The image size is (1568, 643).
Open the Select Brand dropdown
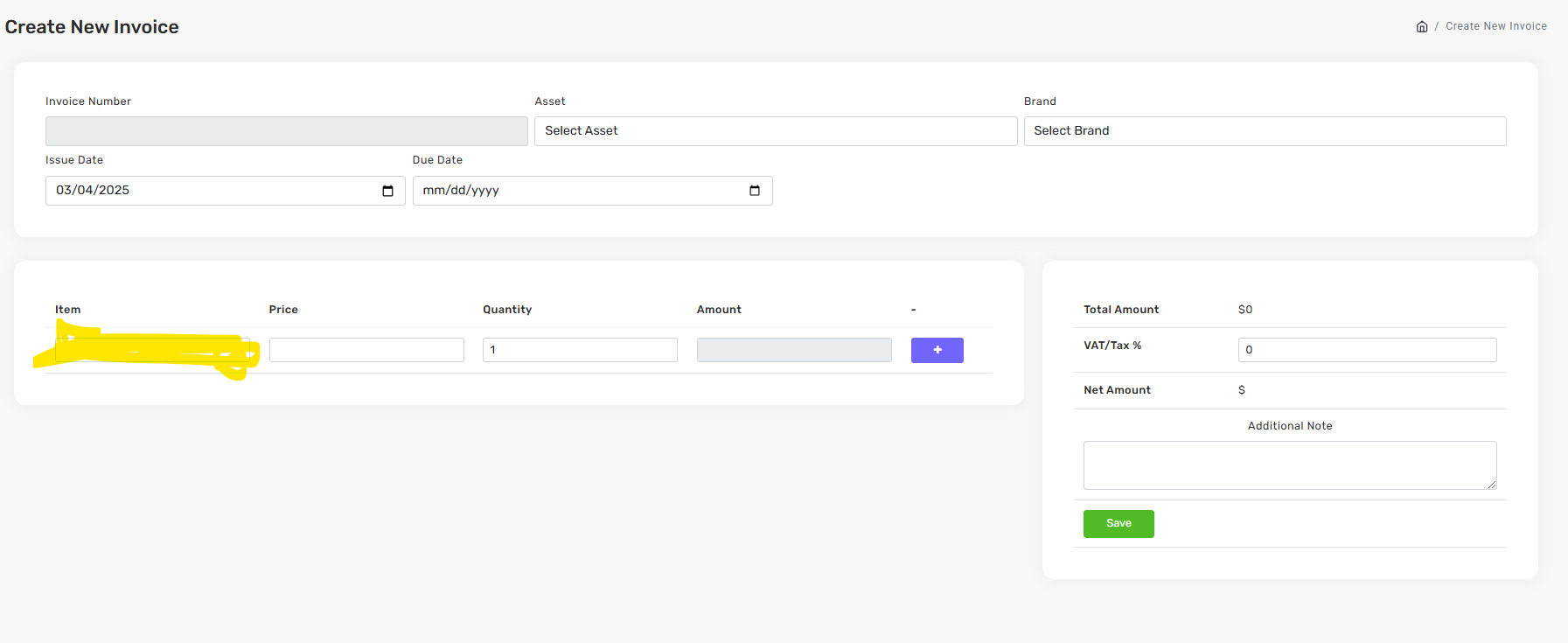(x=1264, y=131)
